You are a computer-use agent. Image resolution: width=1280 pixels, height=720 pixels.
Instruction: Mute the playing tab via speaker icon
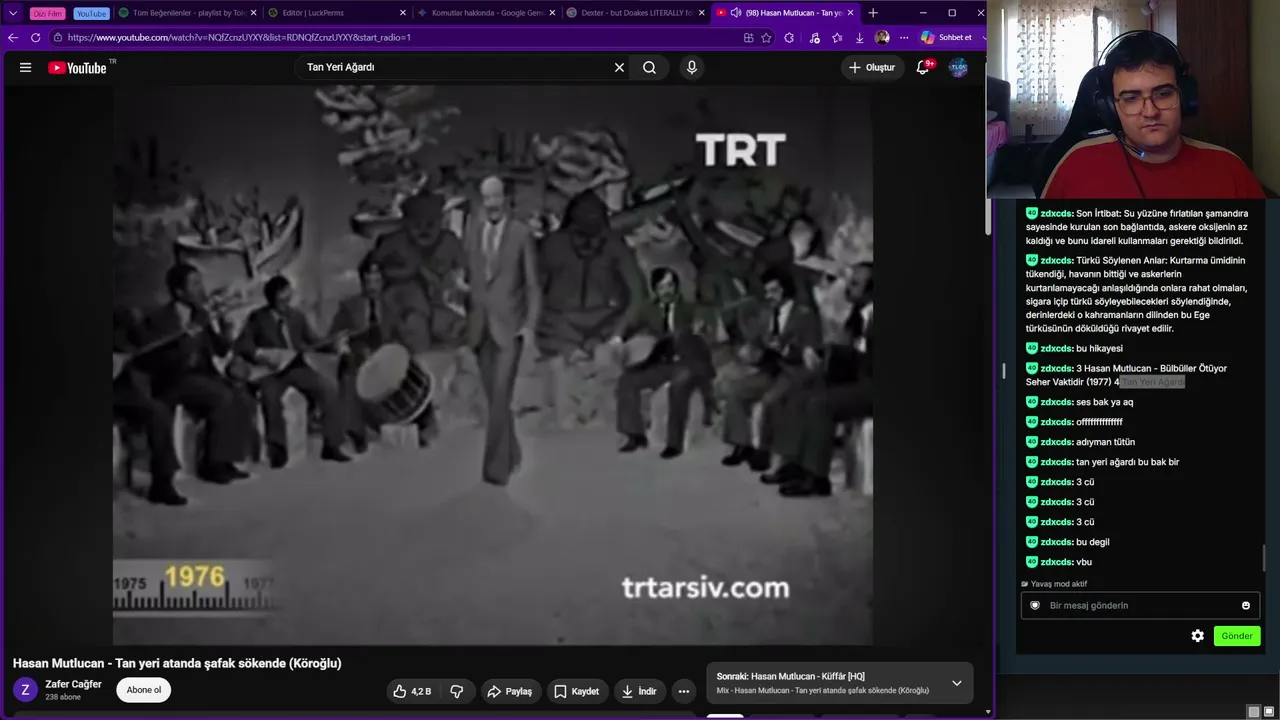pyautogui.click(x=736, y=13)
